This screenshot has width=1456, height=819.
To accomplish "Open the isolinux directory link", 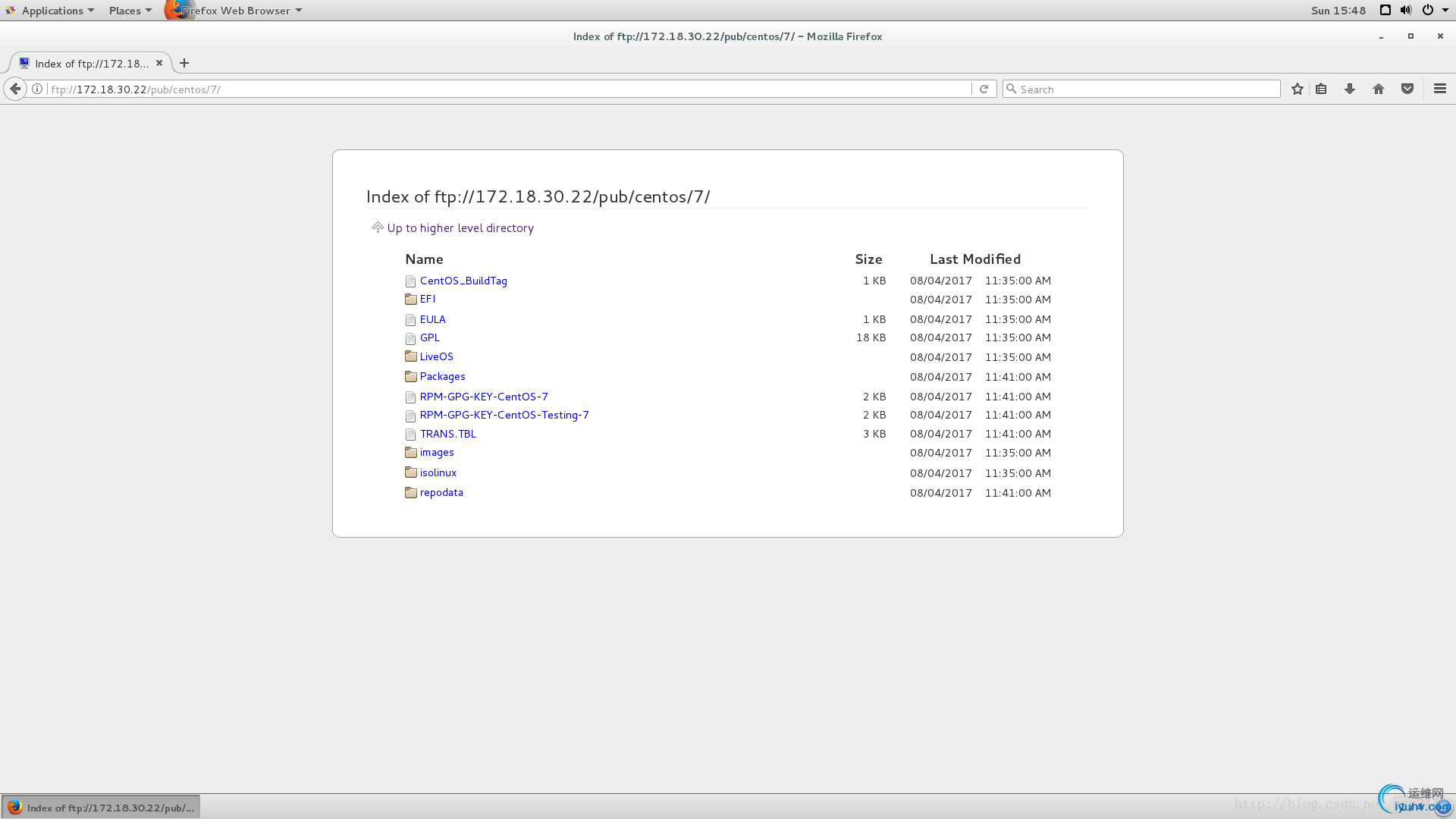I will 438,472.
